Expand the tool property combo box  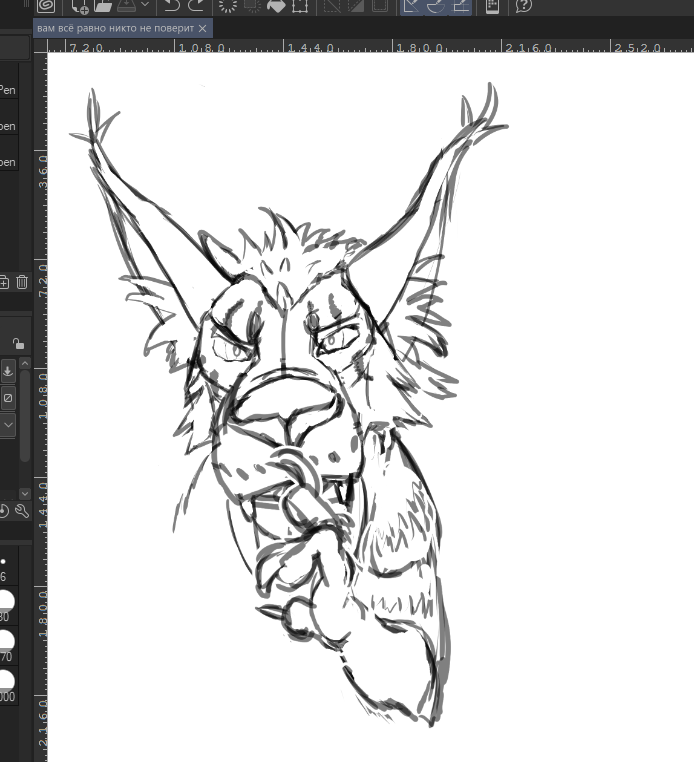(8, 424)
